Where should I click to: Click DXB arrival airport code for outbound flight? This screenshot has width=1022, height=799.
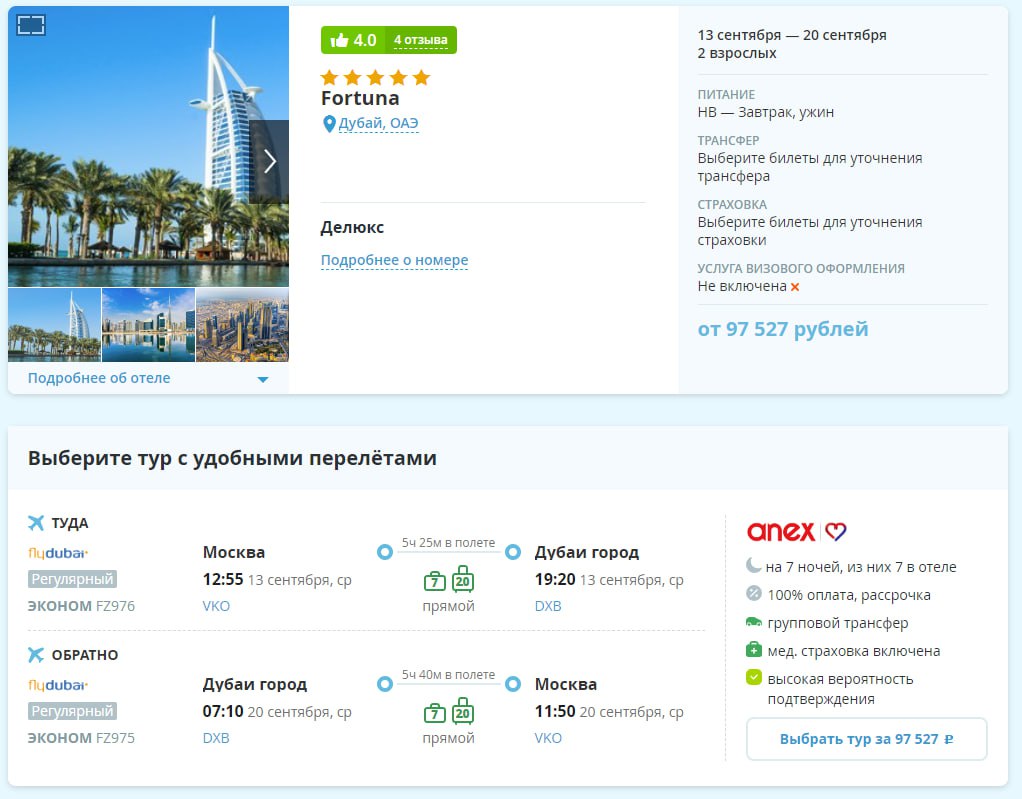pyautogui.click(x=548, y=606)
